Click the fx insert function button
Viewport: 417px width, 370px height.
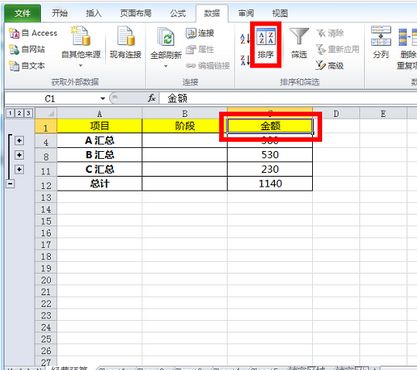[x=152, y=98]
